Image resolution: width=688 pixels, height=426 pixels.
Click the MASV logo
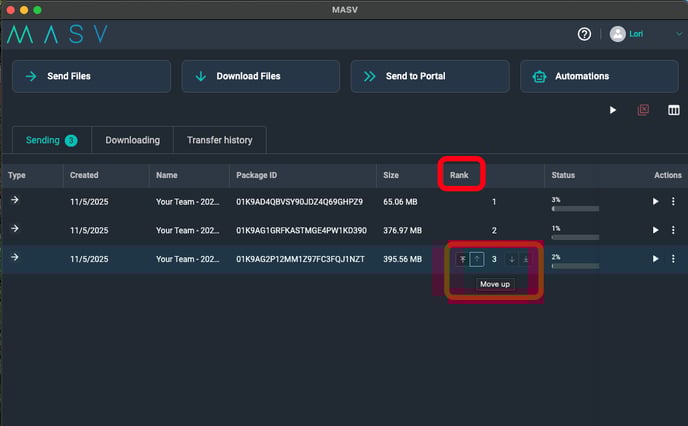click(57, 34)
